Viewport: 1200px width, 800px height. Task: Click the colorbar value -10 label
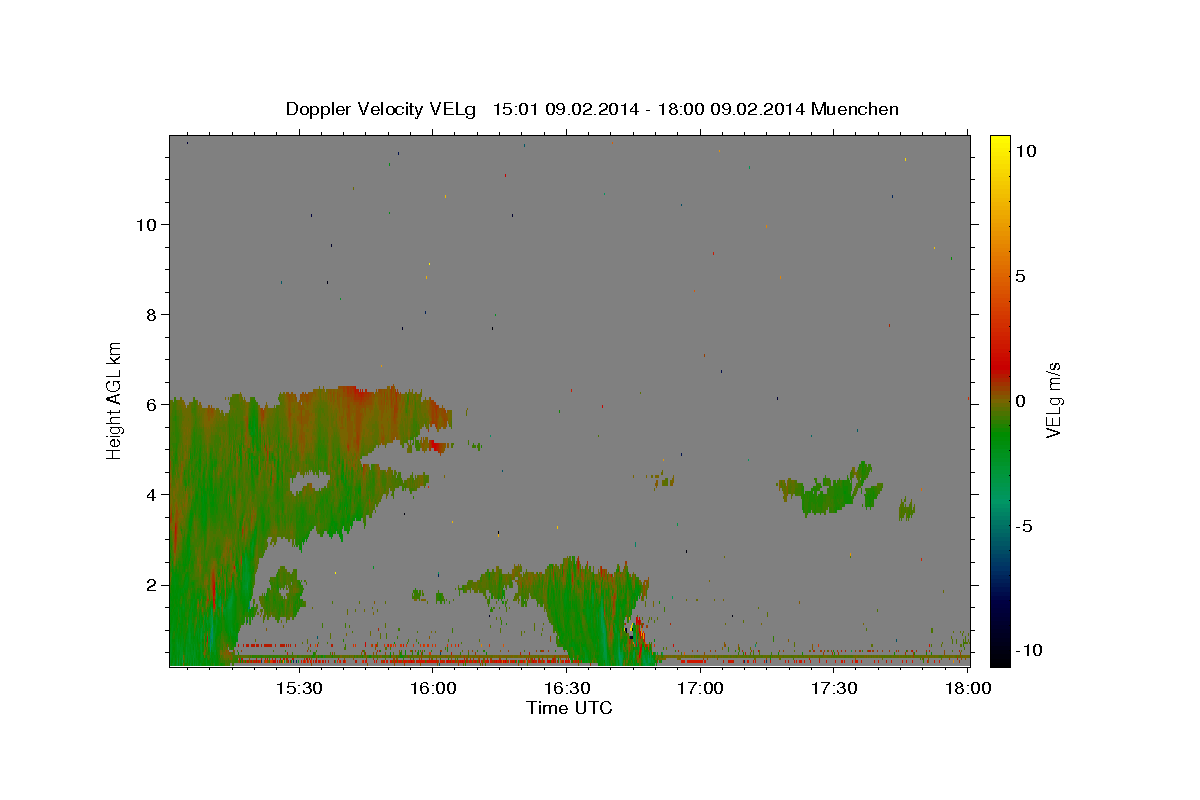coord(1028,650)
